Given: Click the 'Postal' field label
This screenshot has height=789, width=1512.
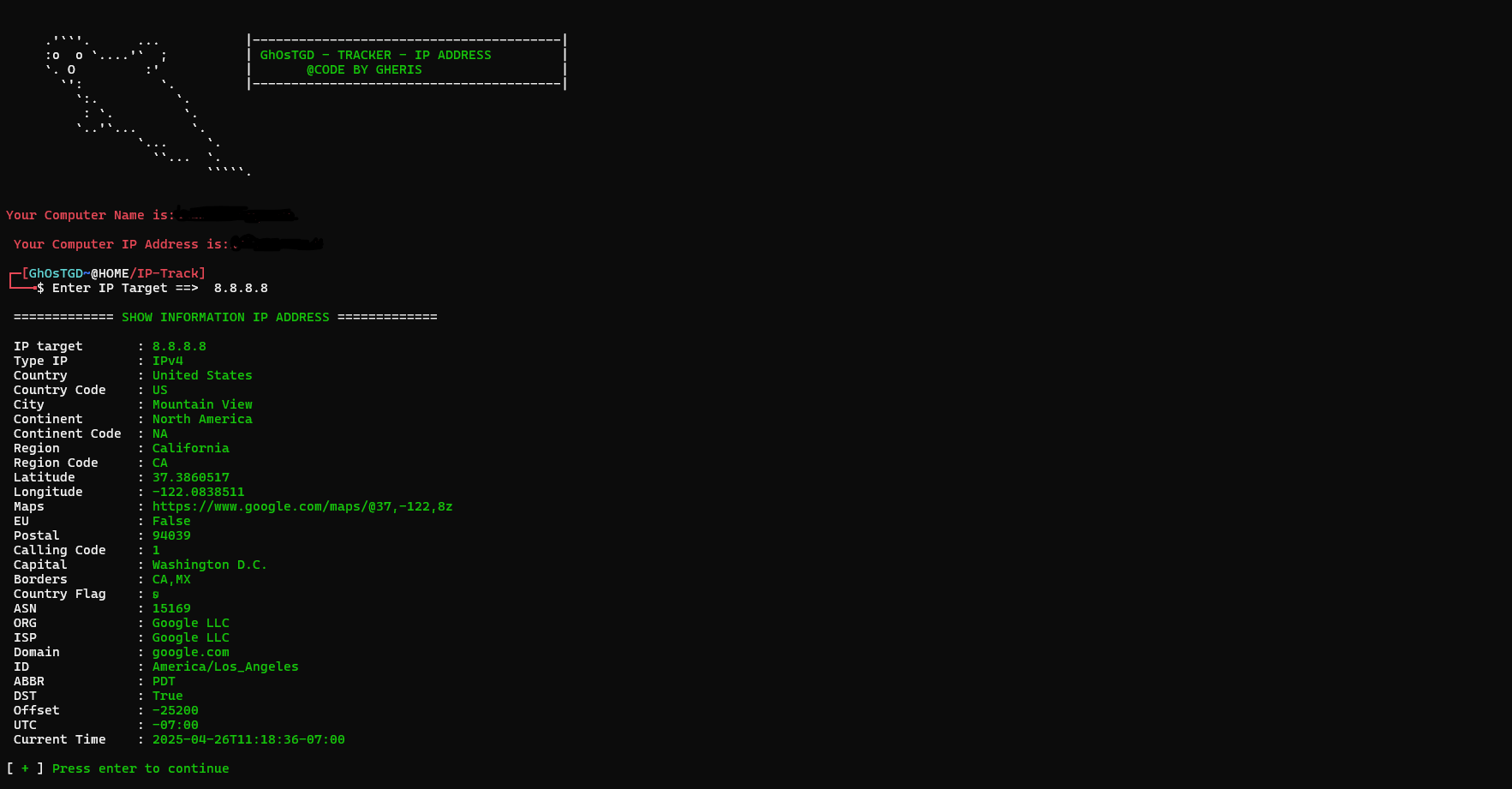Looking at the screenshot, I should [37, 535].
